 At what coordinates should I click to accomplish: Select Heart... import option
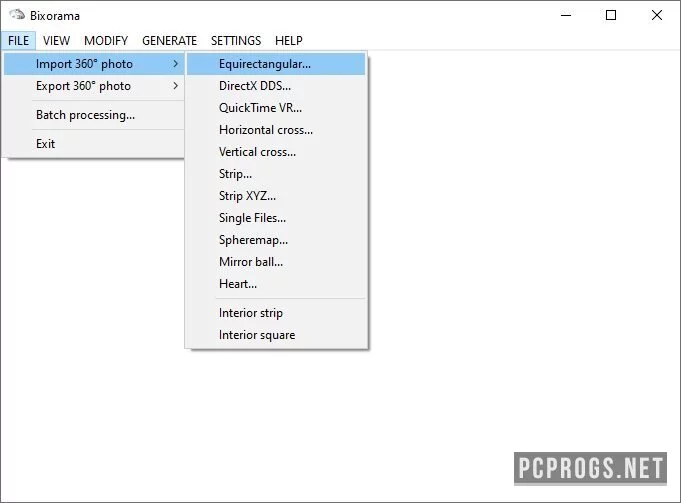(276, 284)
